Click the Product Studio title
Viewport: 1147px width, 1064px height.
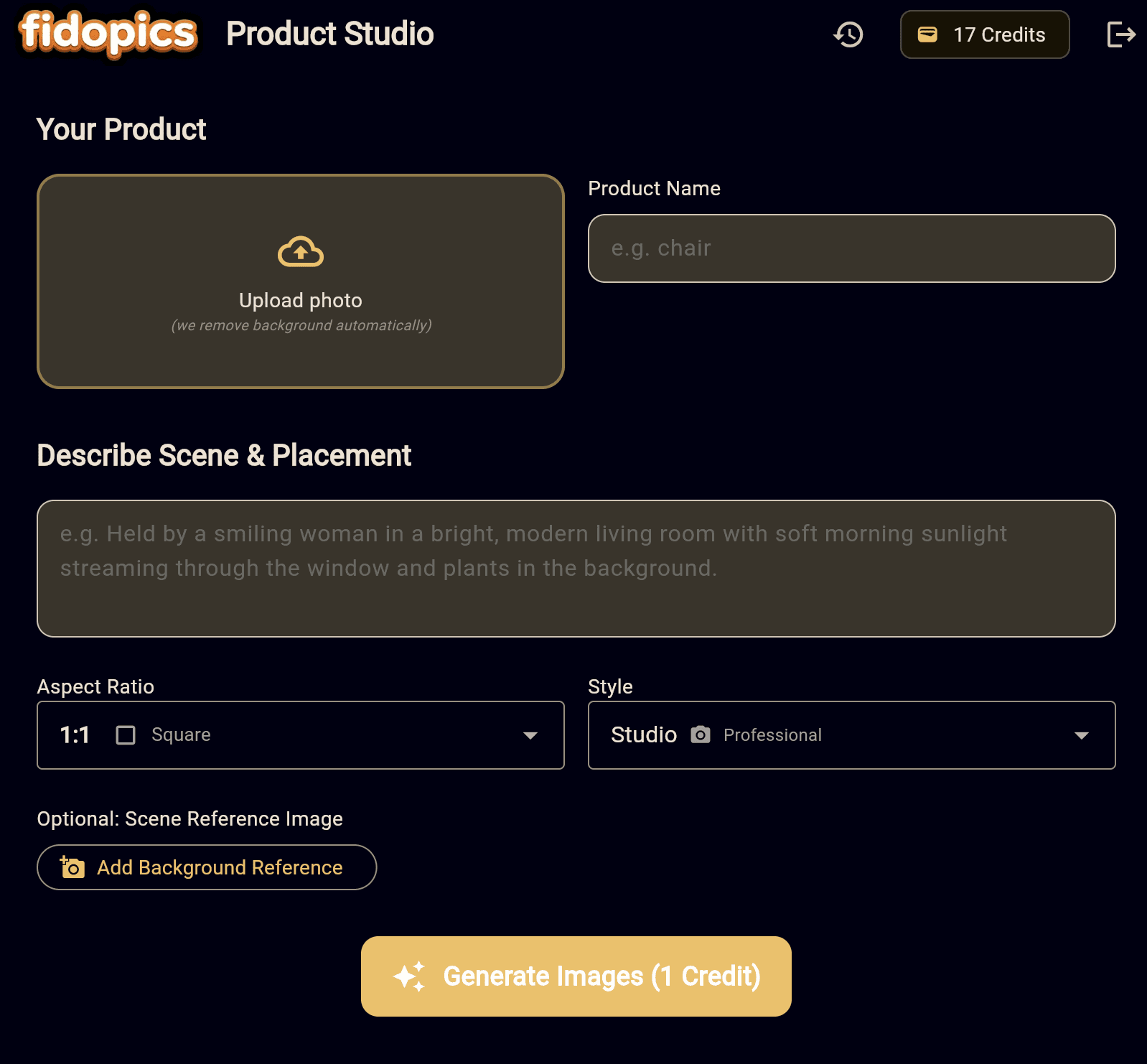(x=330, y=34)
